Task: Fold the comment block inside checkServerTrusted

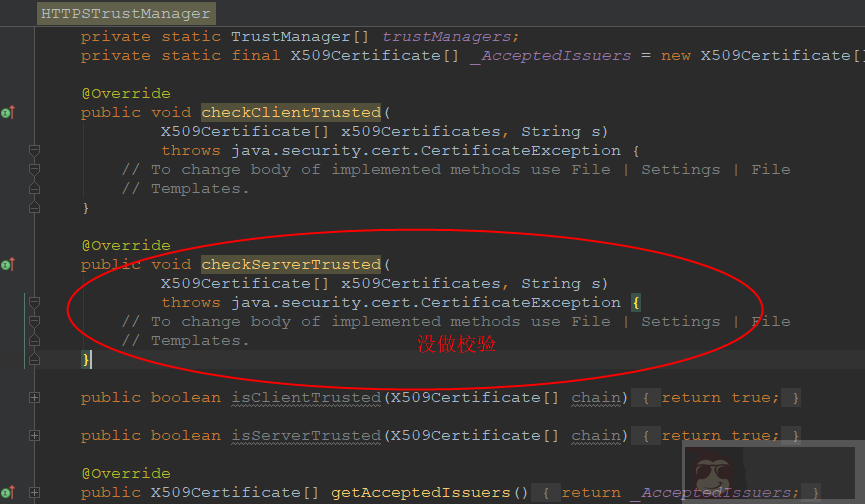Action: [34, 322]
